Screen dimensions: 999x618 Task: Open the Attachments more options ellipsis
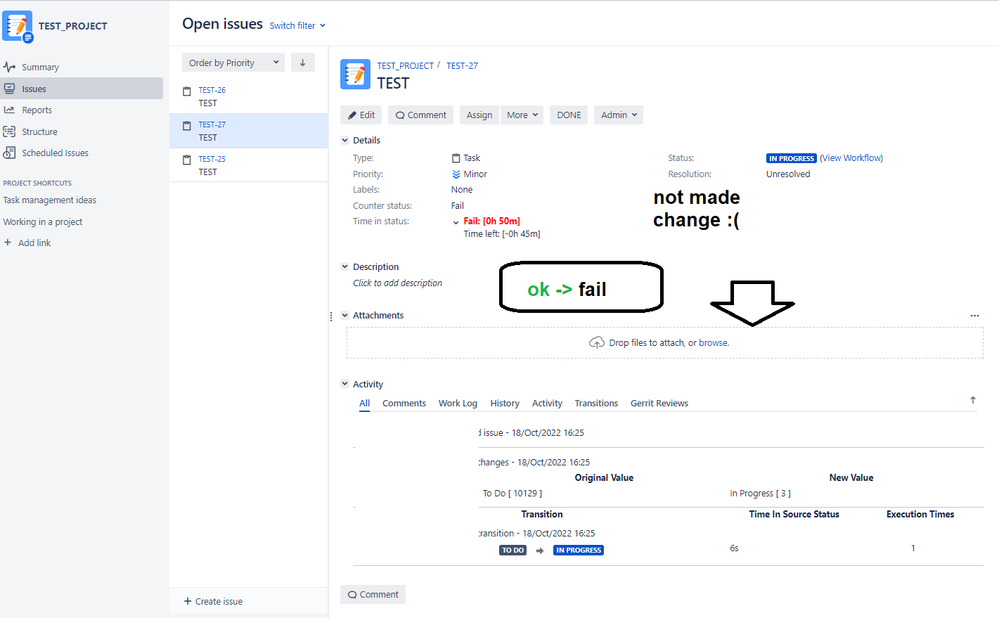974,315
